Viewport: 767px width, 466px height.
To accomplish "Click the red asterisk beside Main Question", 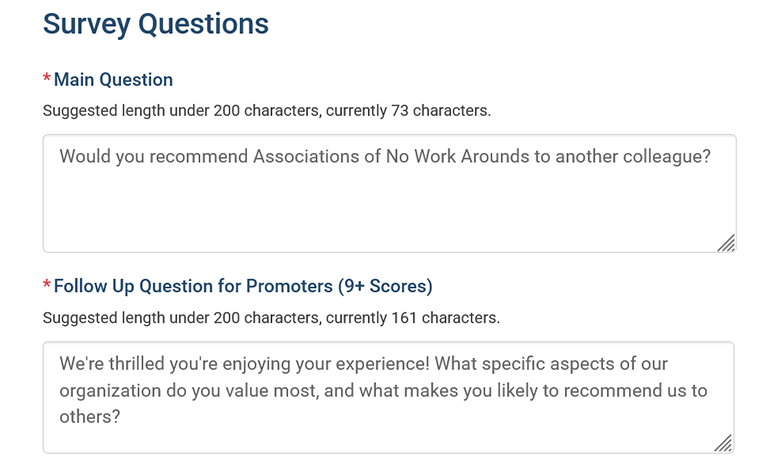I will [47, 81].
